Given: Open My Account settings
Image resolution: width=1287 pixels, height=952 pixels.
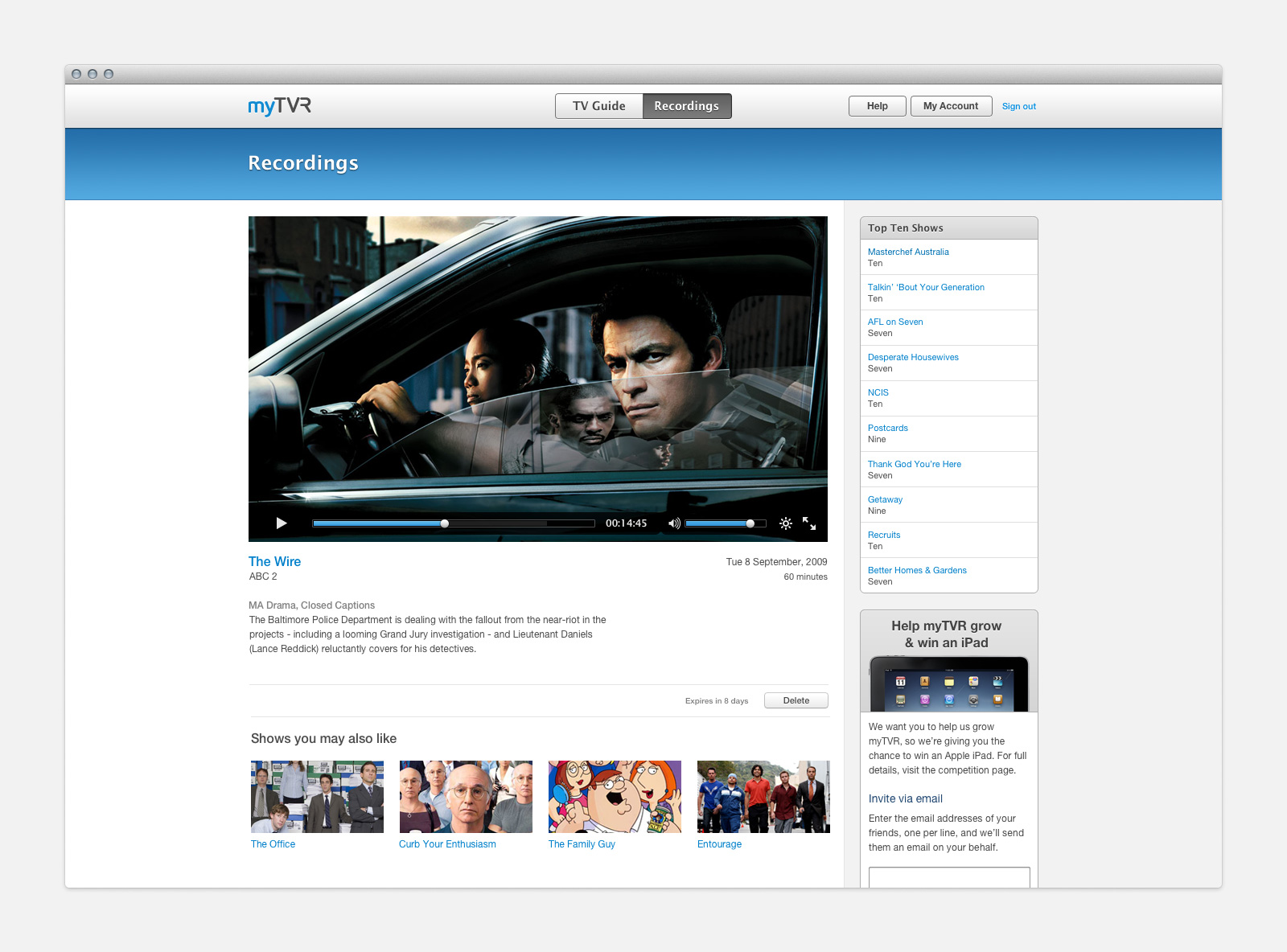Looking at the screenshot, I should (951, 105).
